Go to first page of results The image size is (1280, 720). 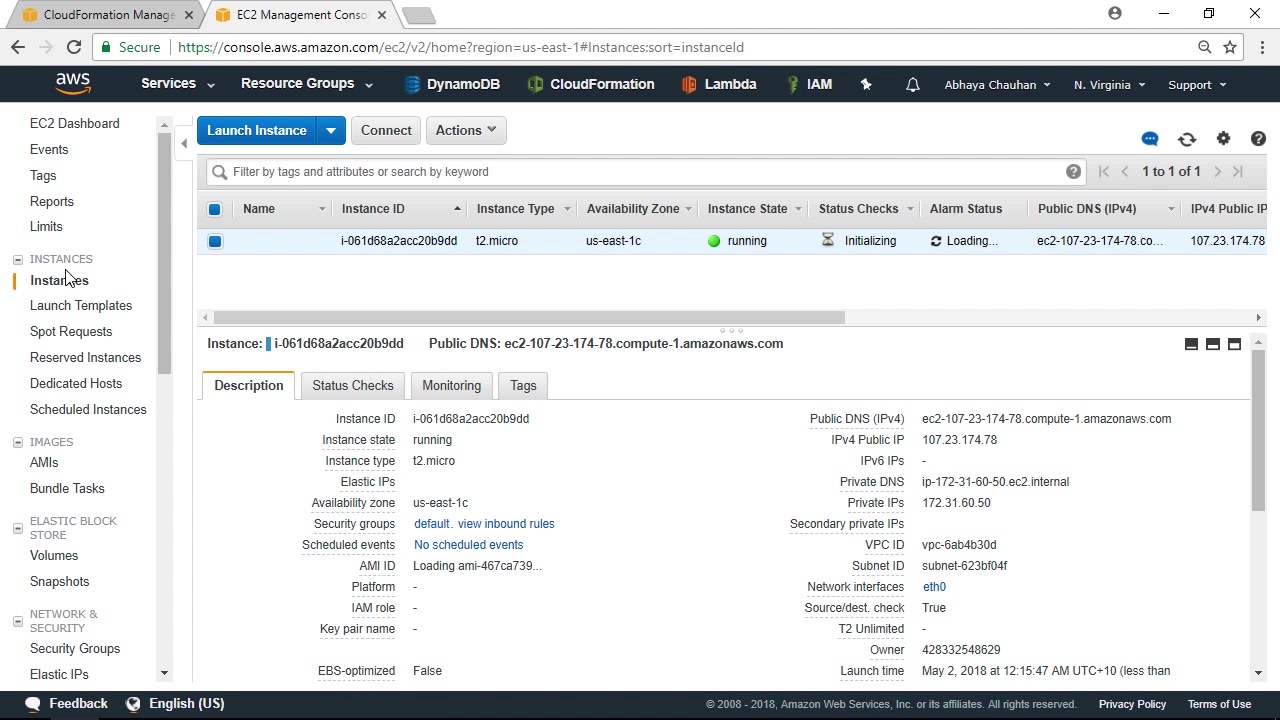pos(1104,172)
